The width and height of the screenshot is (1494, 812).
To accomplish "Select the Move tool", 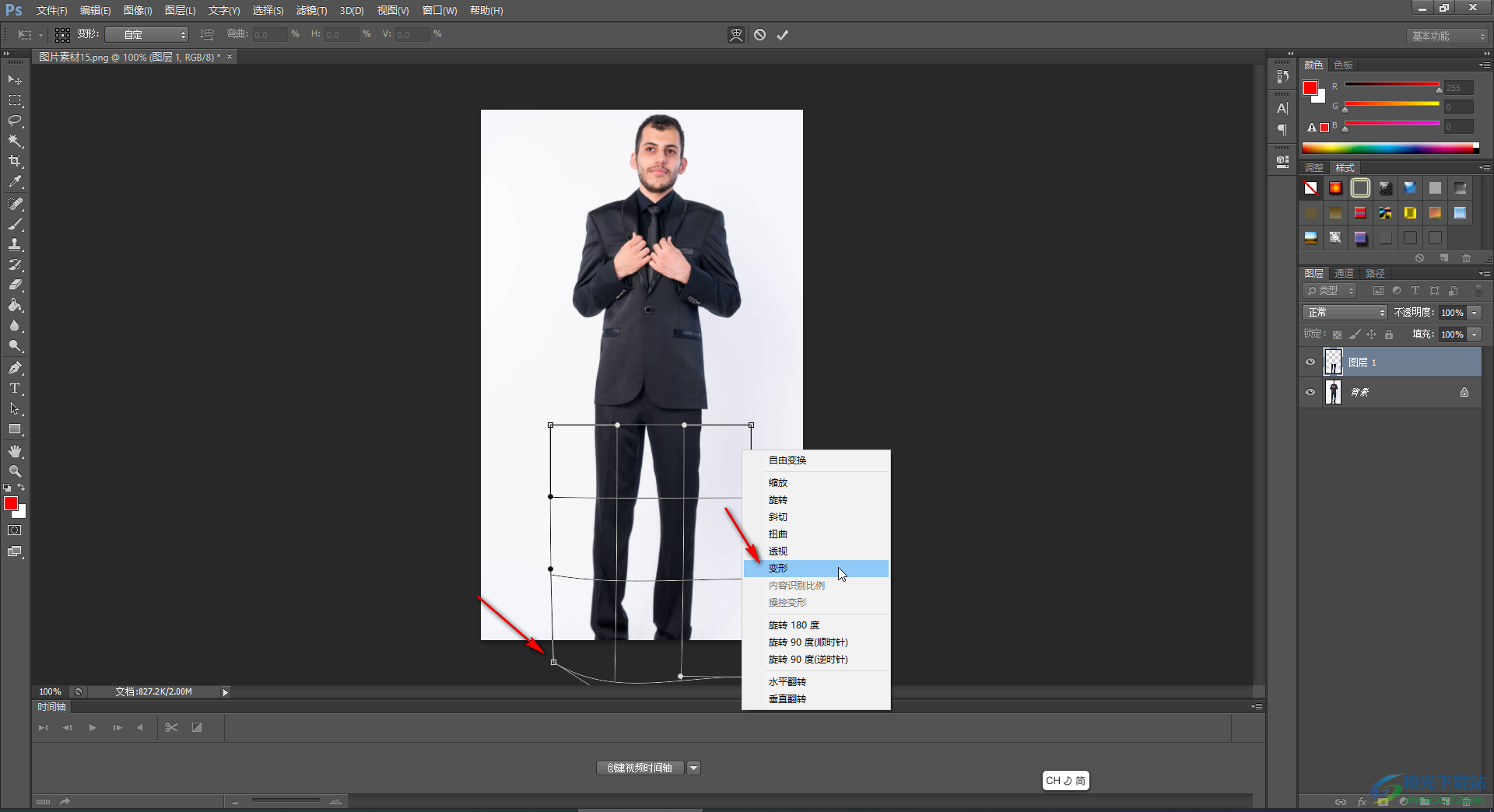I will point(15,80).
